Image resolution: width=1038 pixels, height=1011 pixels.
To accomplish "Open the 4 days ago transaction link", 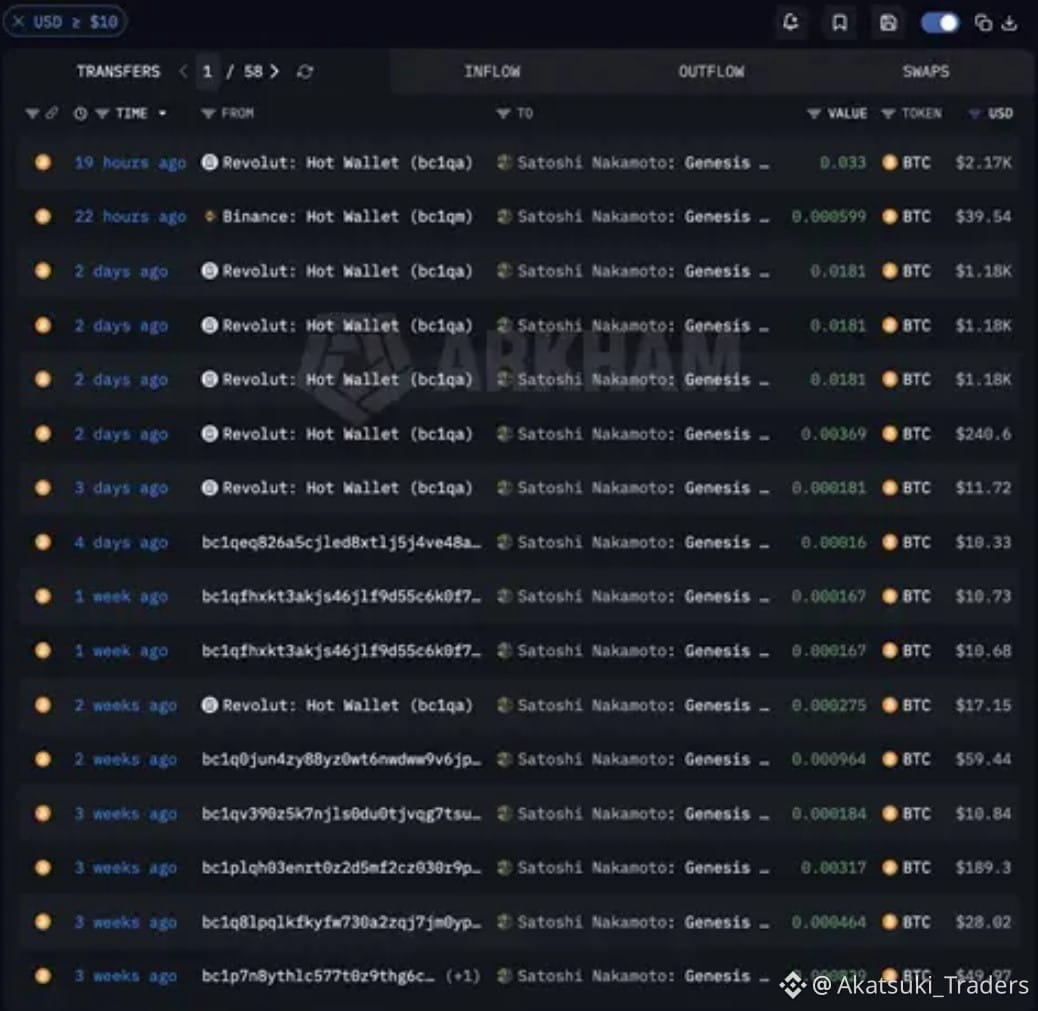I will [120, 542].
